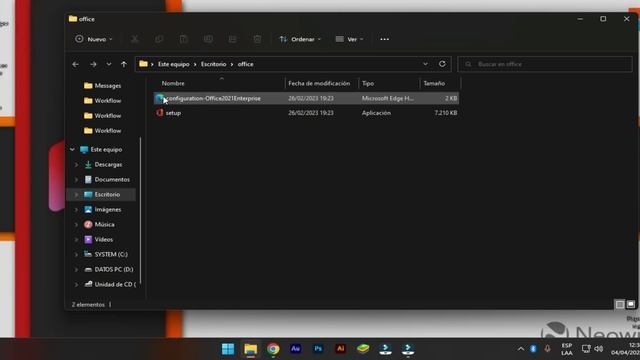Click the Rename icon in toolbar
The image size is (640, 360).
point(208,39)
